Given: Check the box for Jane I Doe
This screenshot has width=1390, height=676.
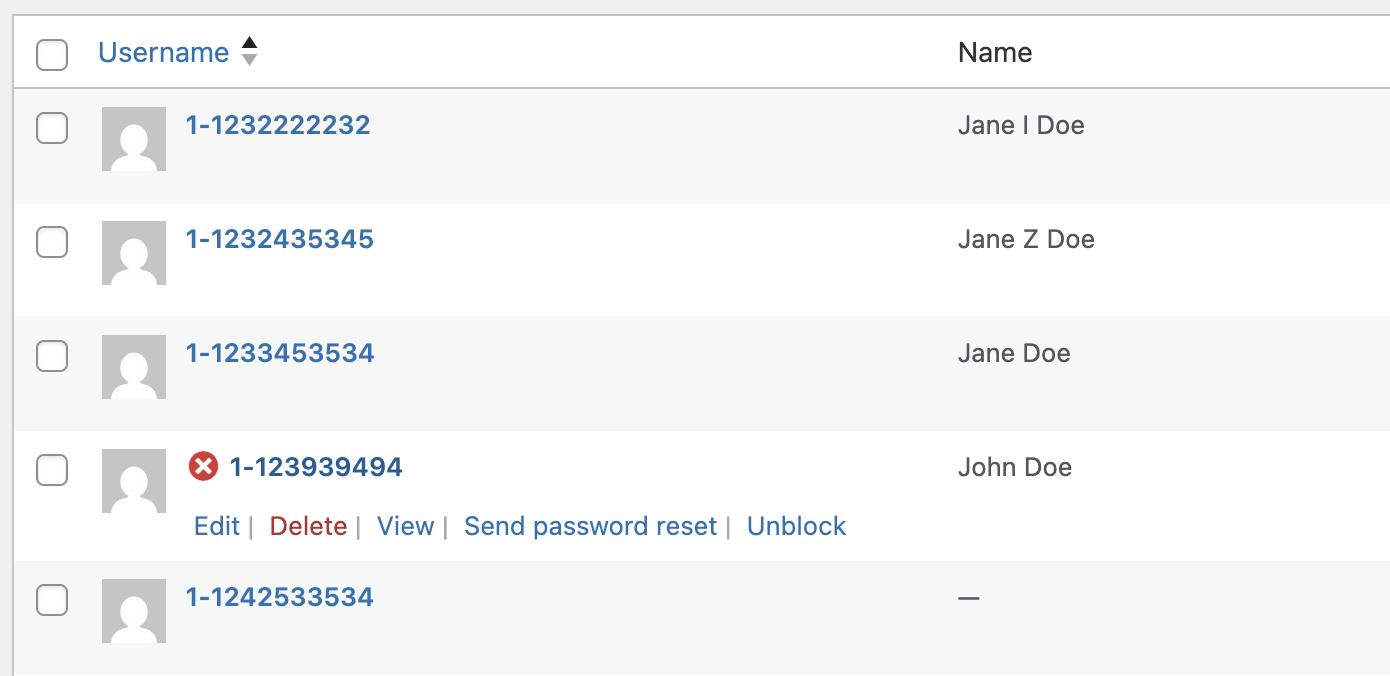Looking at the screenshot, I should [52, 128].
